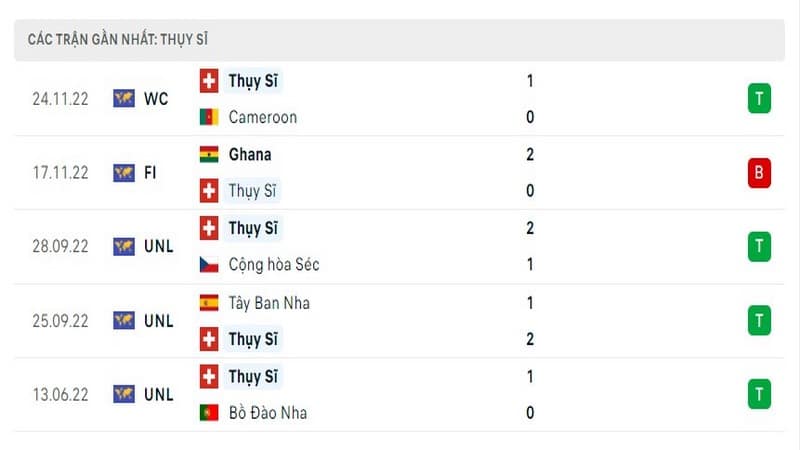Click the Spain flag beside Tây Ban Nha
The height and width of the screenshot is (450, 800).
[209, 303]
